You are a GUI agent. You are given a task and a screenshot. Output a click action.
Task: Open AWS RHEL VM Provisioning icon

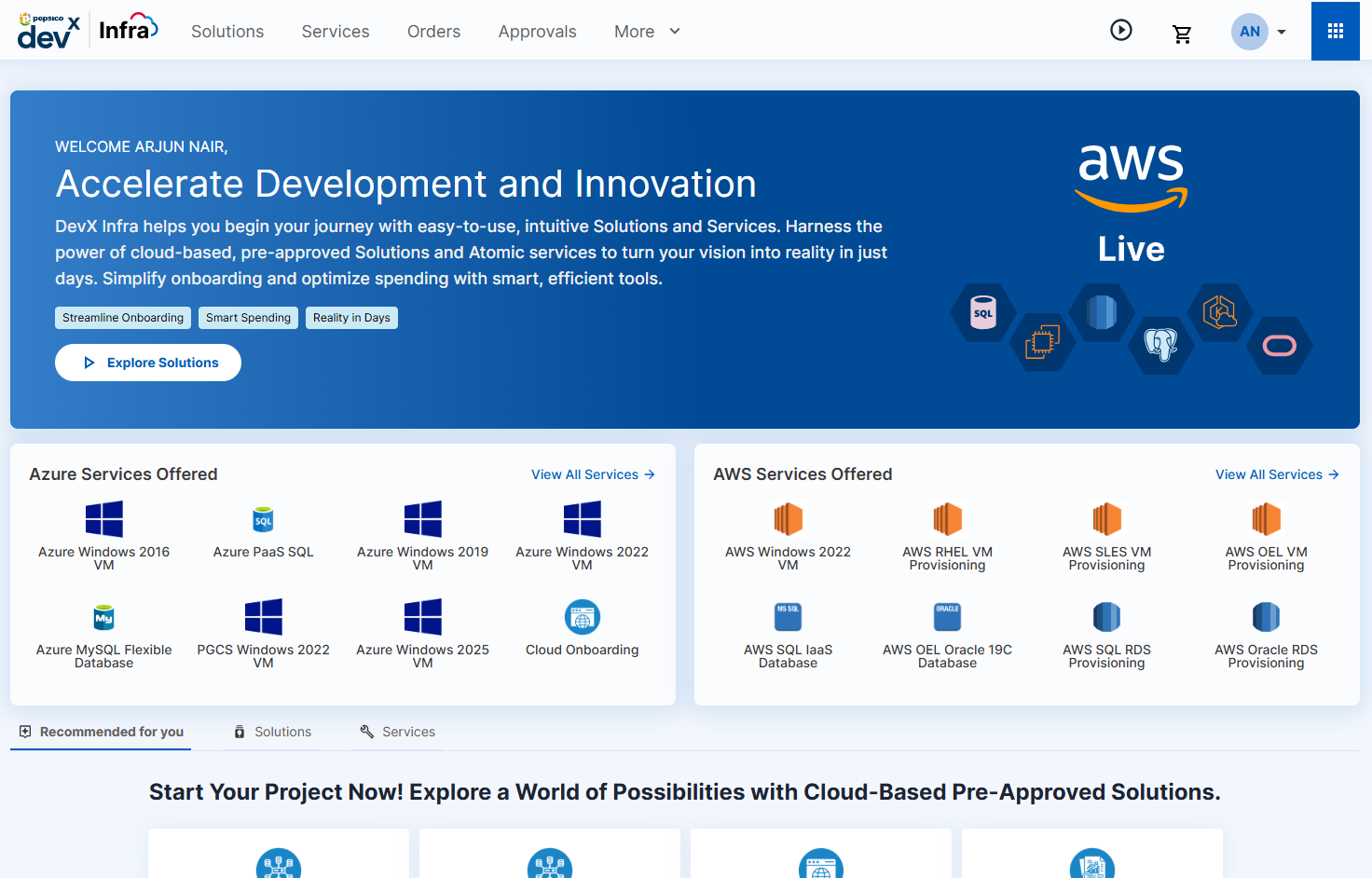click(x=948, y=519)
